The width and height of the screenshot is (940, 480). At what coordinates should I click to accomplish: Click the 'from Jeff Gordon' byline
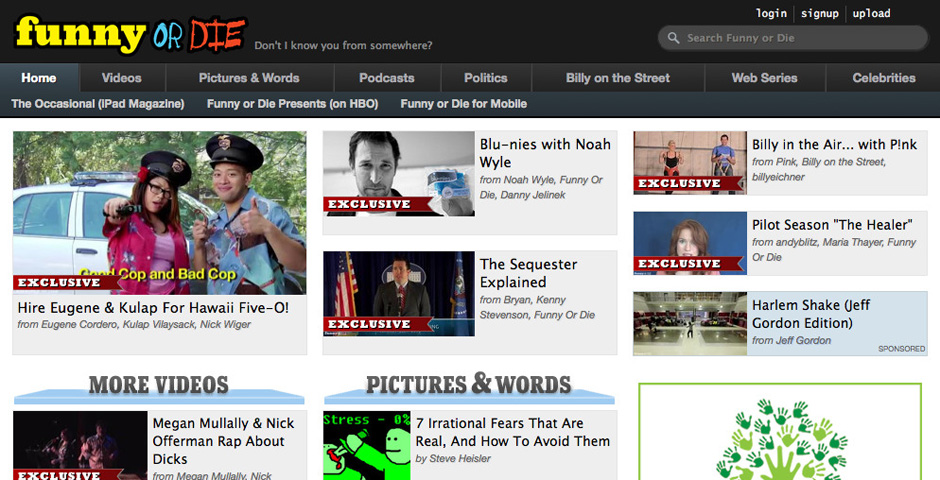point(791,340)
